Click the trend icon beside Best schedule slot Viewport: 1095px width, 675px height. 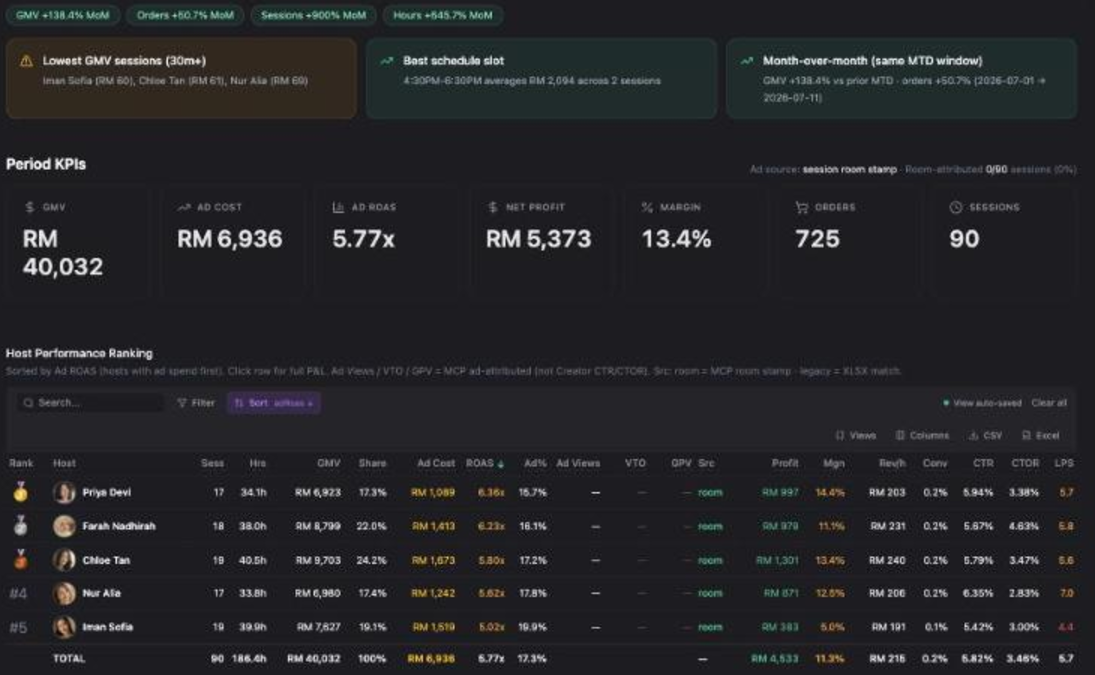(386, 61)
